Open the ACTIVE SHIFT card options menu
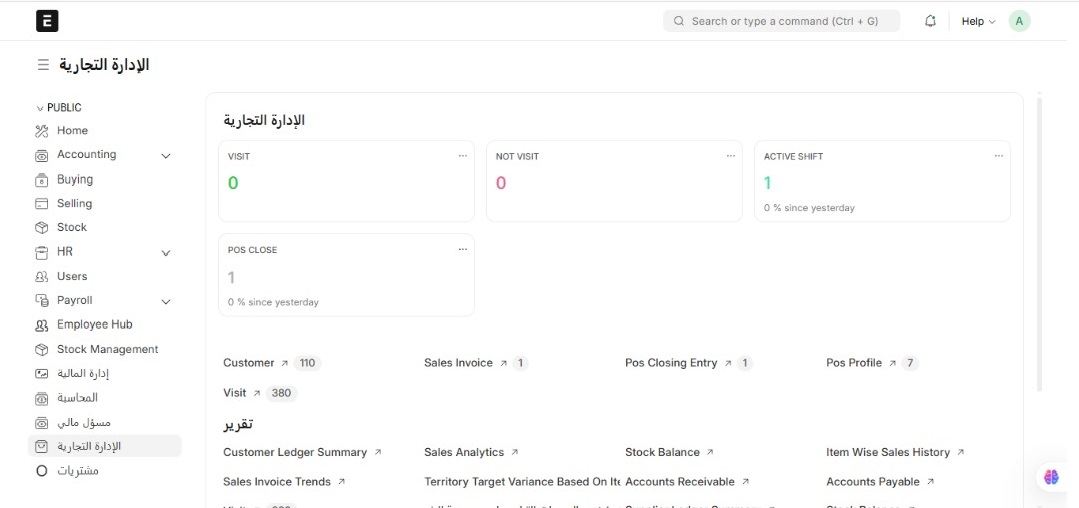The image size is (1079, 508). click(998, 156)
